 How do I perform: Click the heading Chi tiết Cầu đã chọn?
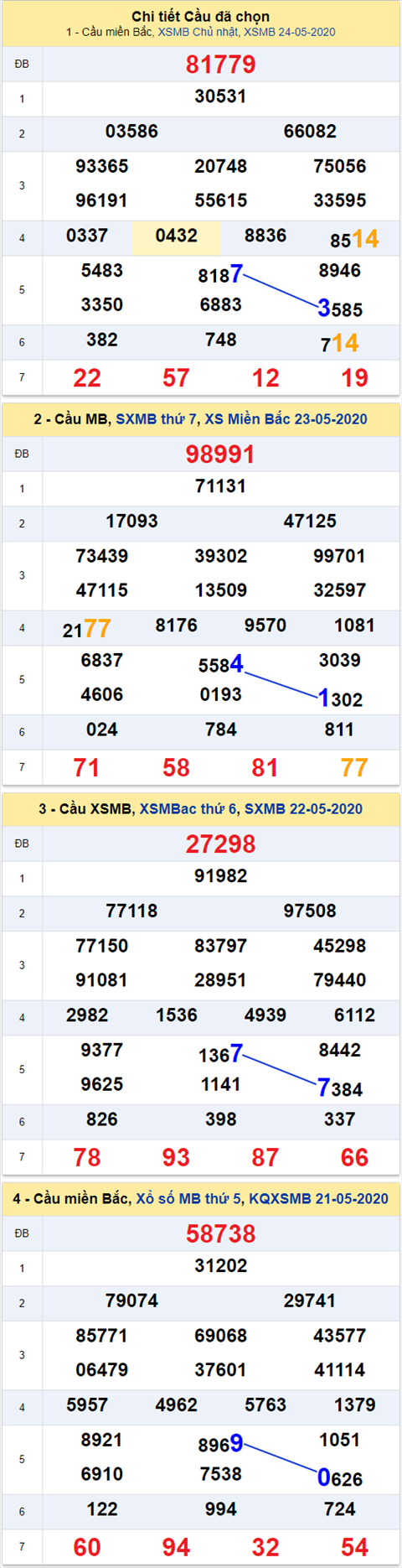pos(201,17)
